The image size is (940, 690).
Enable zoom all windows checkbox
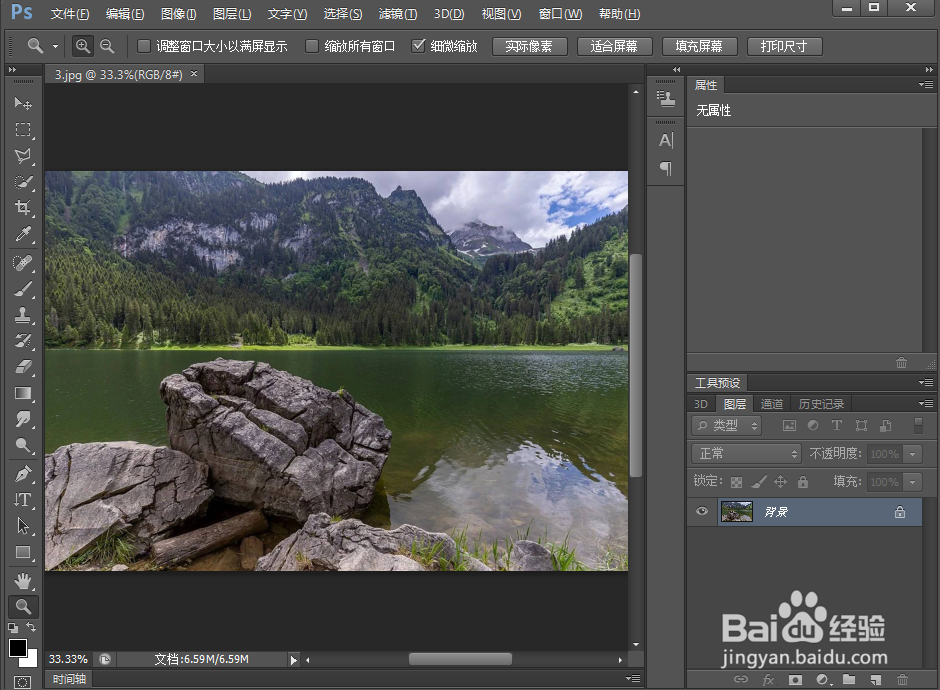[312, 46]
